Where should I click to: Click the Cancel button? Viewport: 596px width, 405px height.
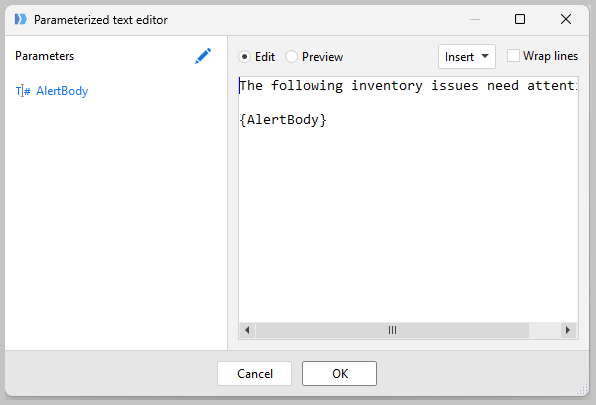(x=255, y=373)
